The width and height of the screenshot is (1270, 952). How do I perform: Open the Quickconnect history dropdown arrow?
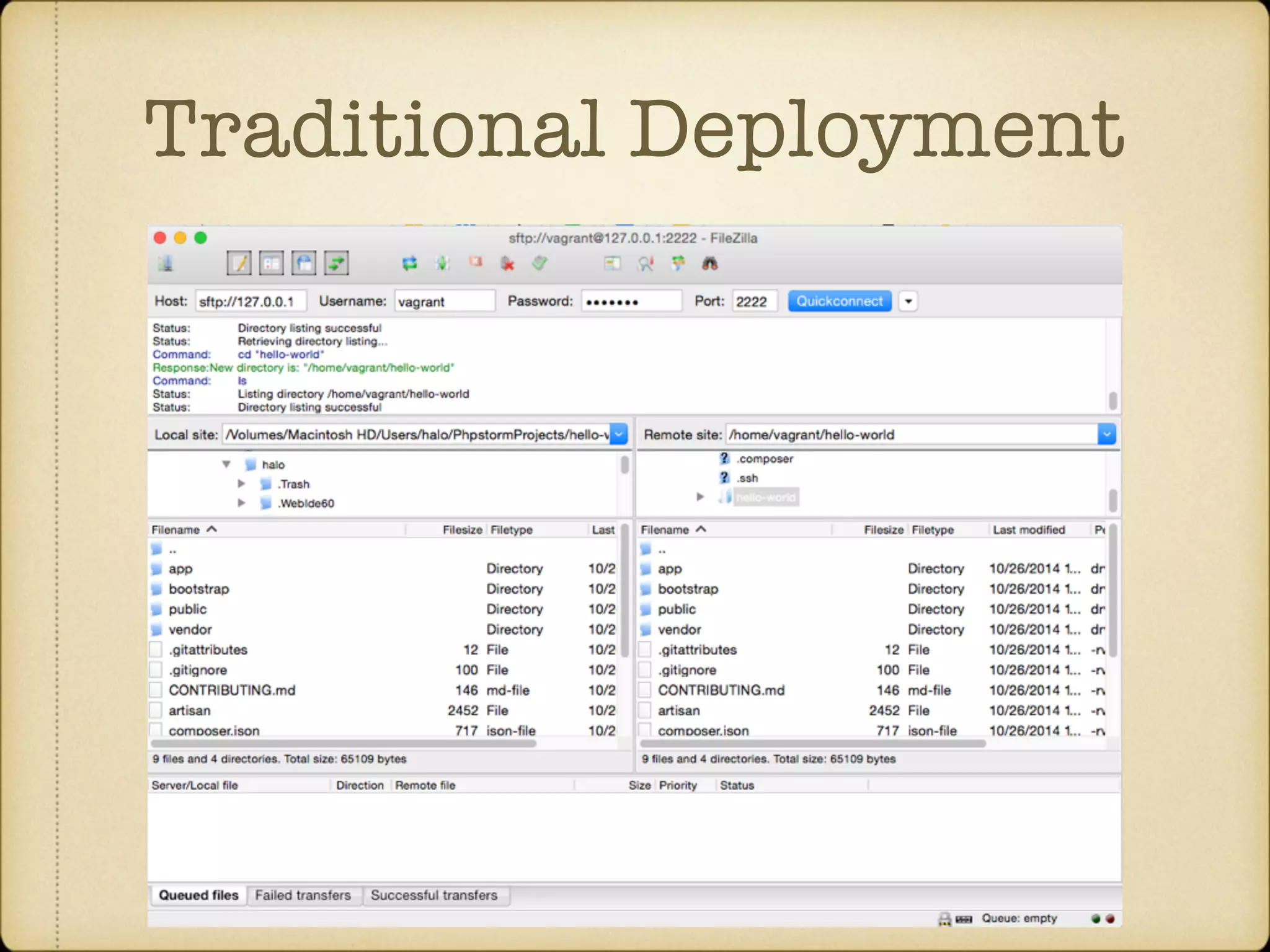(908, 301)
